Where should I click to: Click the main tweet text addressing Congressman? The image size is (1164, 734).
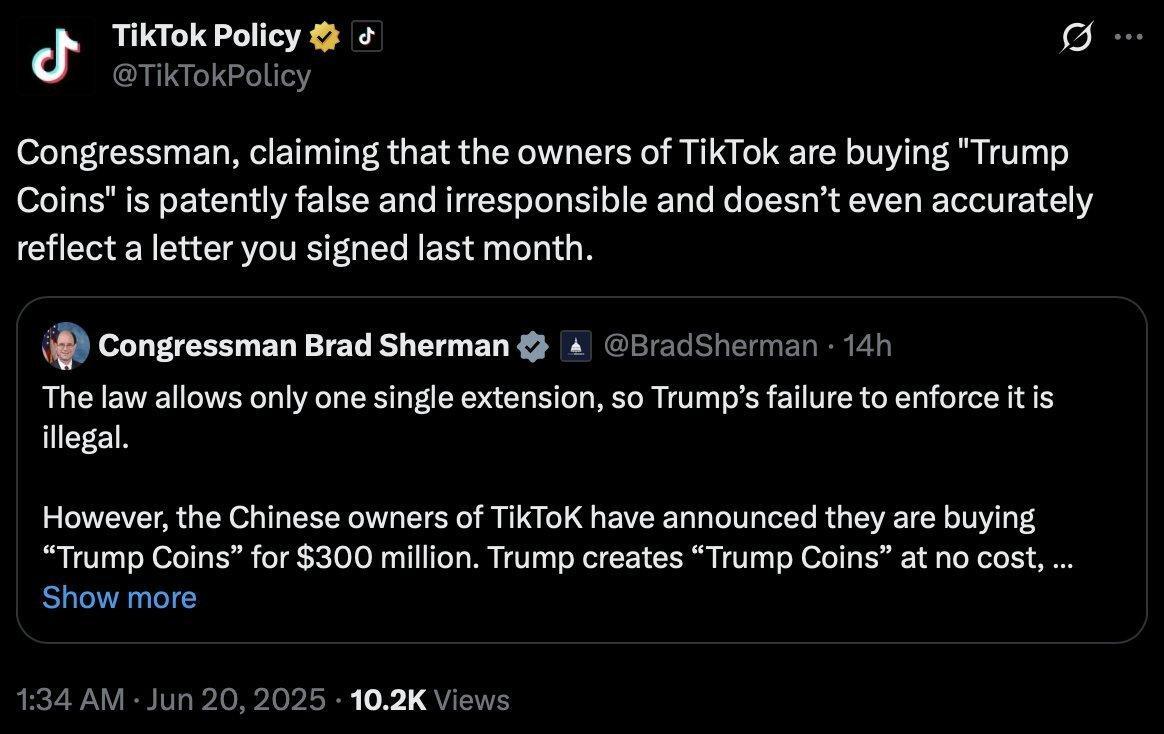[554, 200]
